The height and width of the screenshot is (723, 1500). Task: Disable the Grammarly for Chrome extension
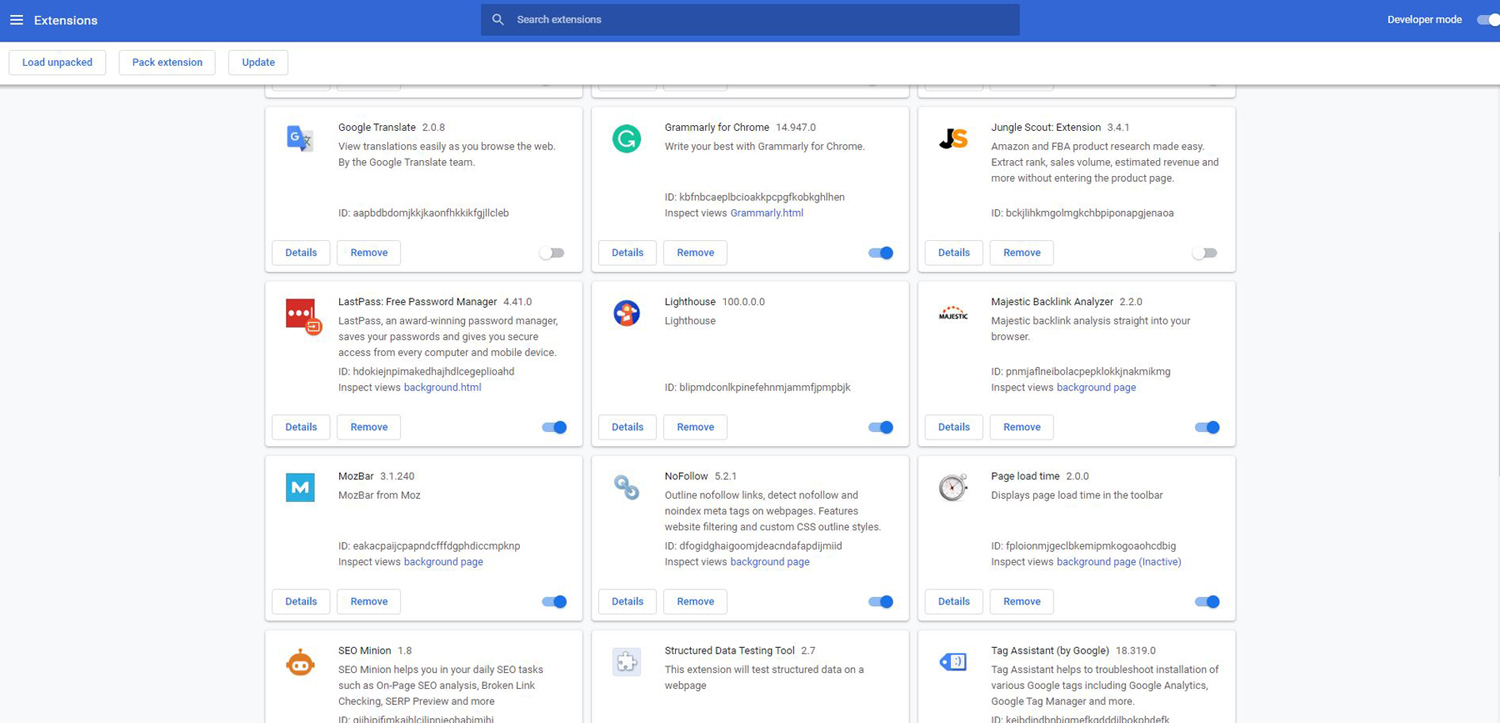(881, 253)
